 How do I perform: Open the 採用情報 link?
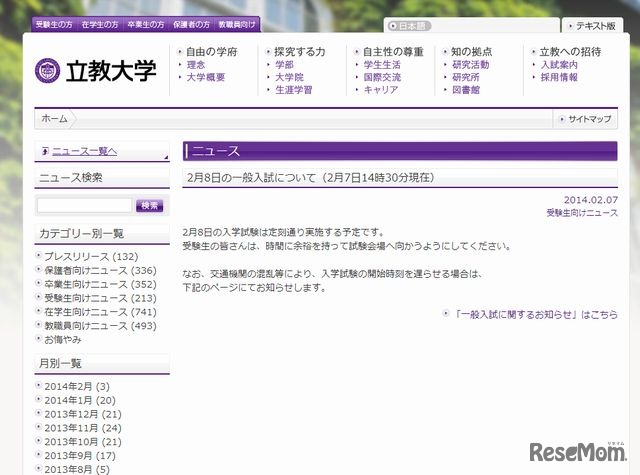(x=559, y=77)
